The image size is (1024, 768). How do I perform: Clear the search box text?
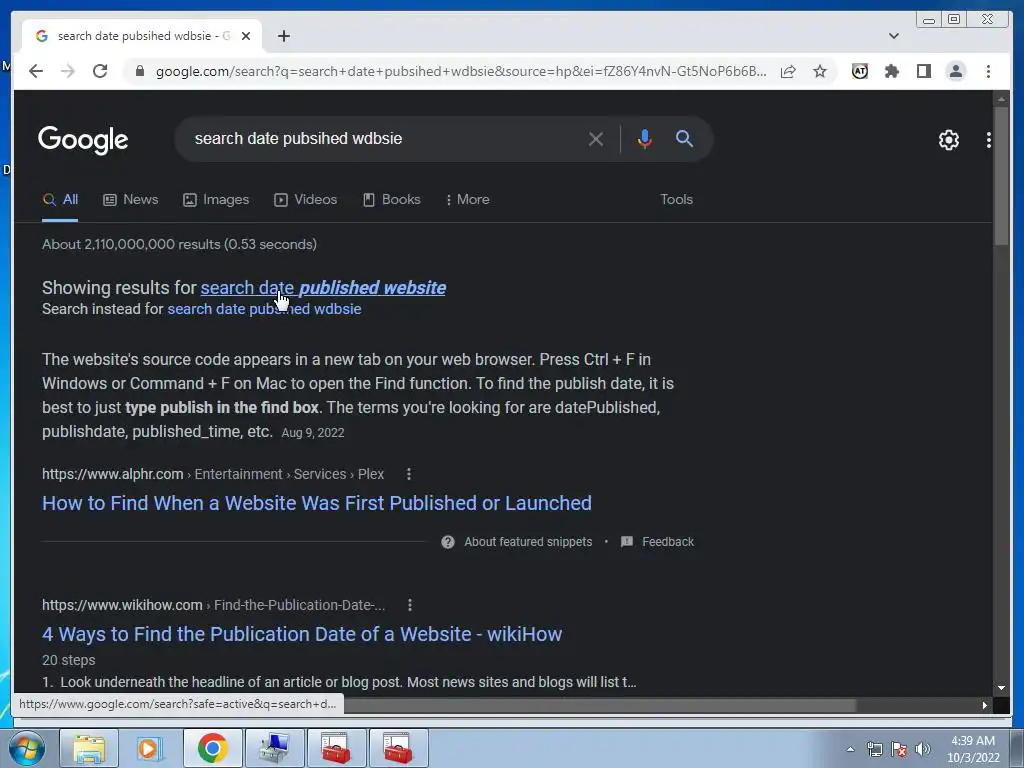(596, 139)
